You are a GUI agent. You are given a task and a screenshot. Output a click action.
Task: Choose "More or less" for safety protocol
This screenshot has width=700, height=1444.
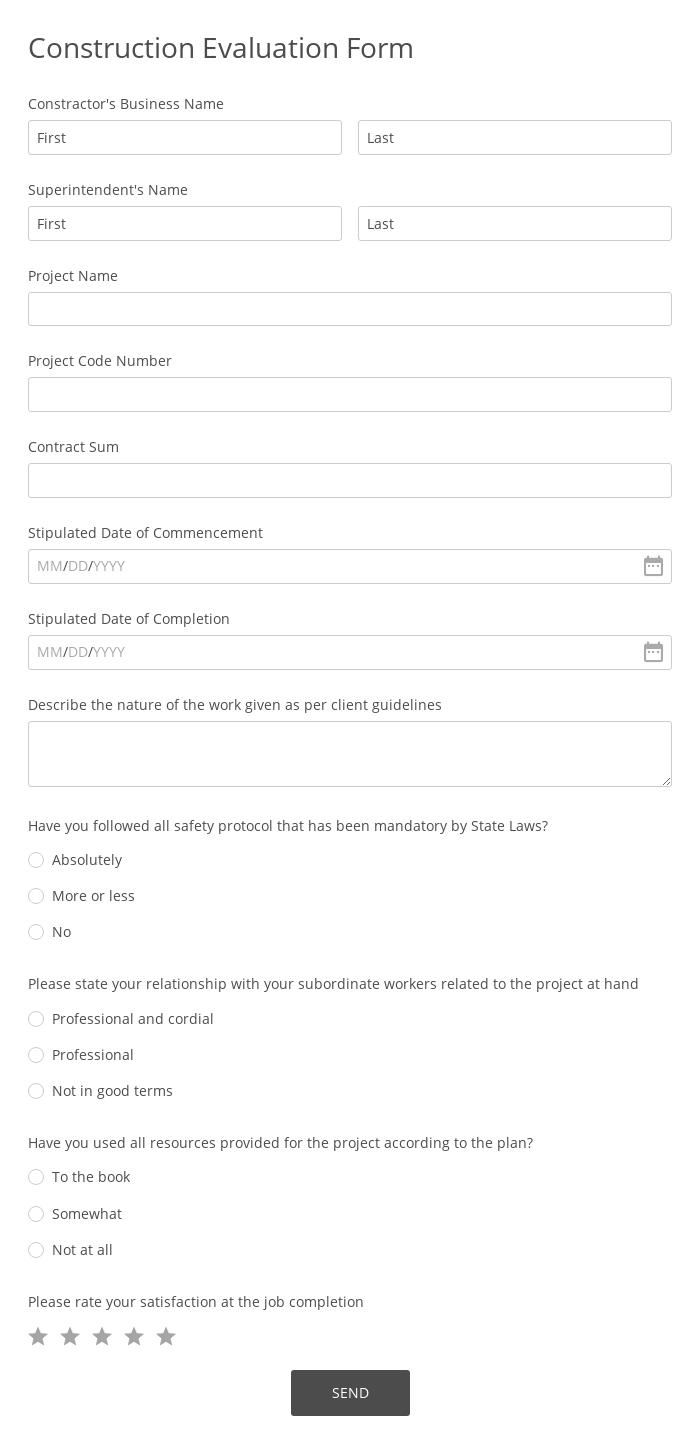(36, 896)
